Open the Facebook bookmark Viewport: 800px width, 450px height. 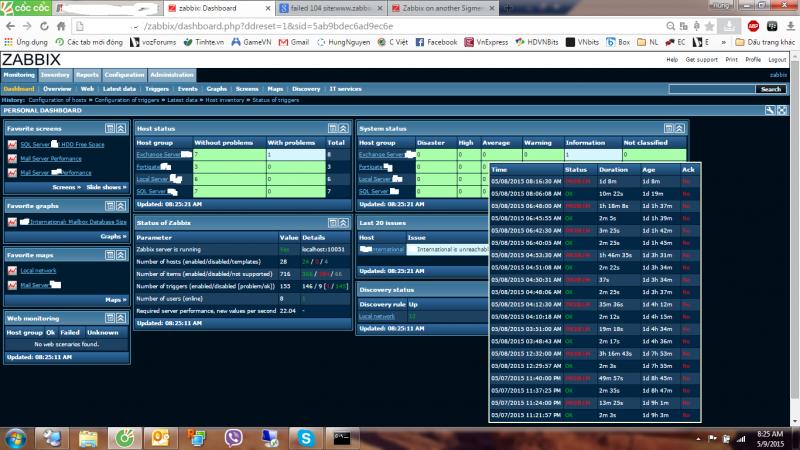click(x=437, y=42)
